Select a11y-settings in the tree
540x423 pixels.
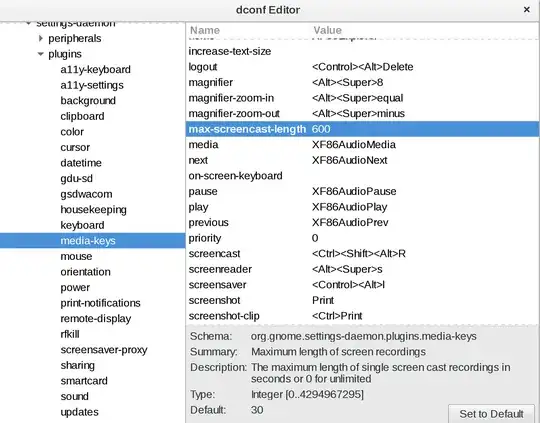pyautogui.click(x=92, y=85)
